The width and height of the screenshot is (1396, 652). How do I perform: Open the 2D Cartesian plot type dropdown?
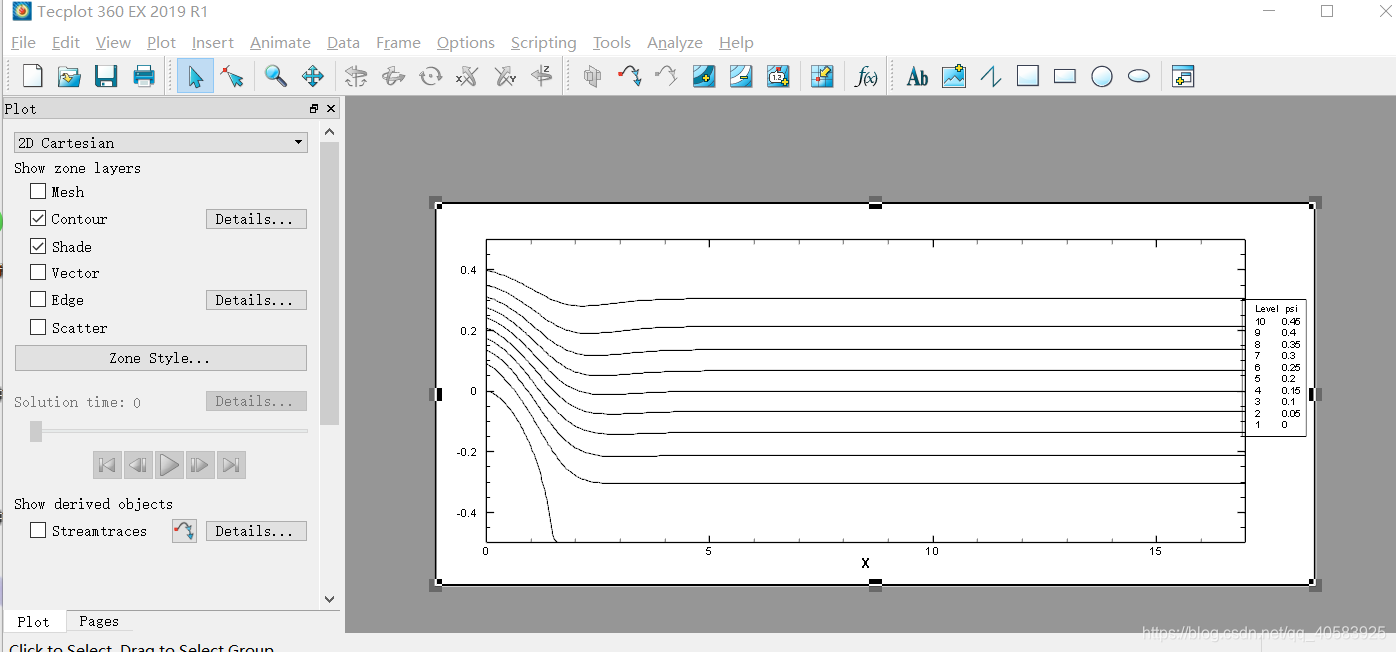(161, 143)
